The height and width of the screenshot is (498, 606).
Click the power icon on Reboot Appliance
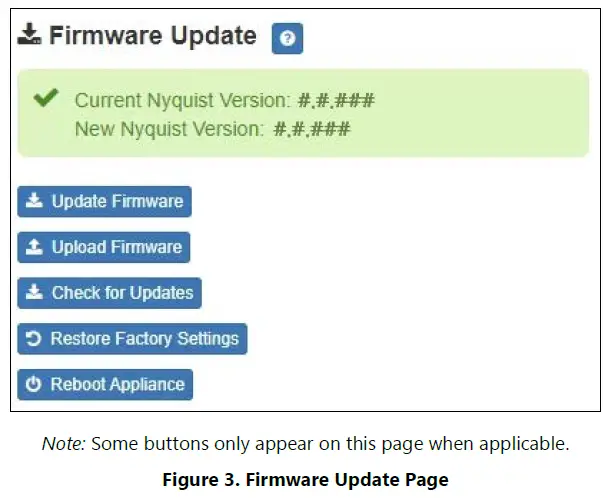34,384
